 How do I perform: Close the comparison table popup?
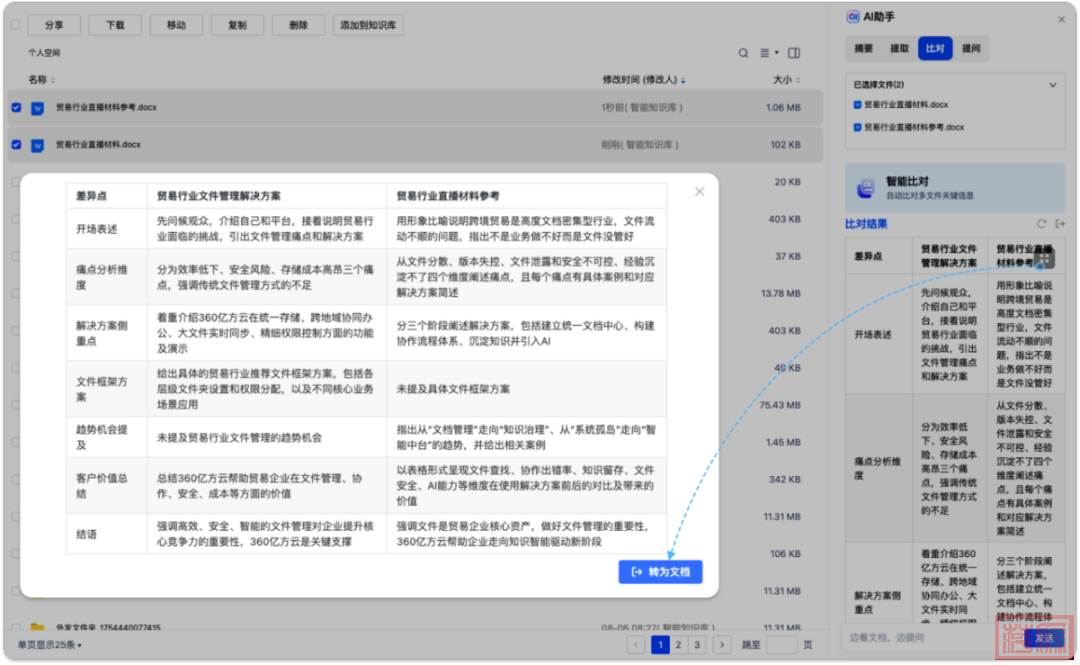699,191
